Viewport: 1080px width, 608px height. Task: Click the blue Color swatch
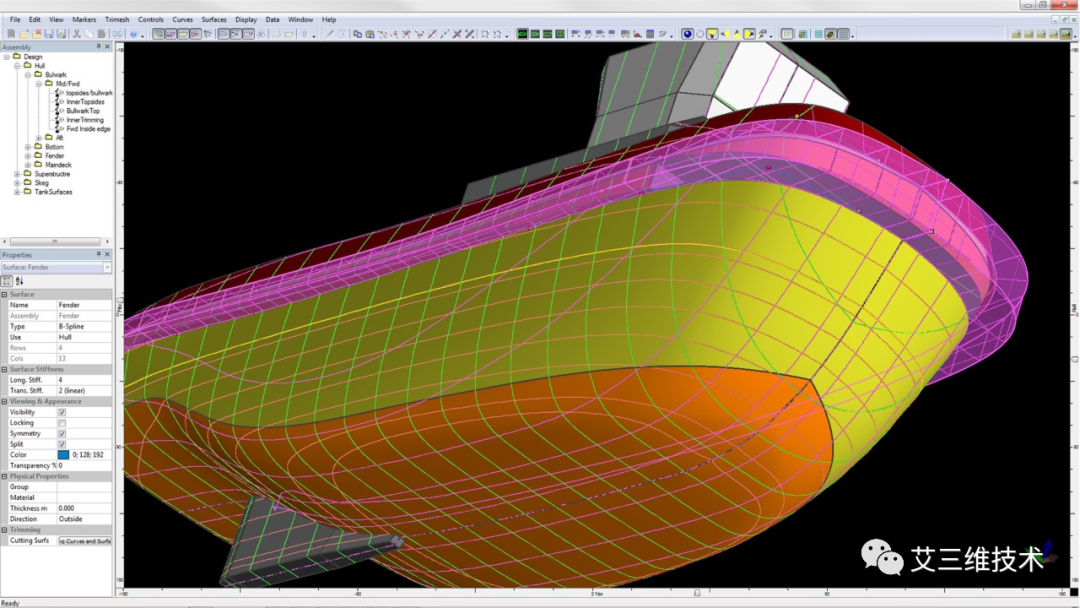63,455
